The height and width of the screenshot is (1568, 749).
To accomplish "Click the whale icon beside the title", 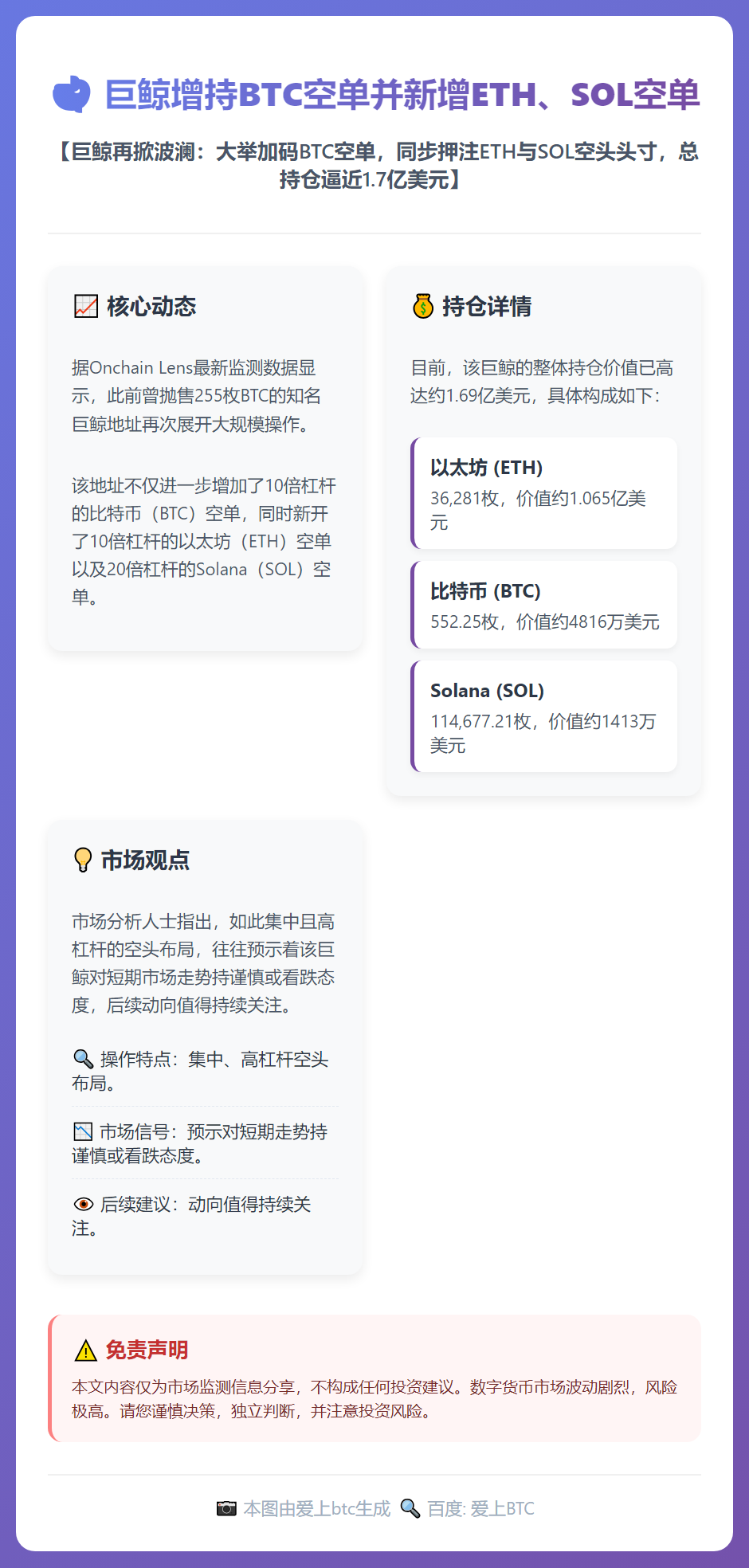I will (x=72, y=95).
